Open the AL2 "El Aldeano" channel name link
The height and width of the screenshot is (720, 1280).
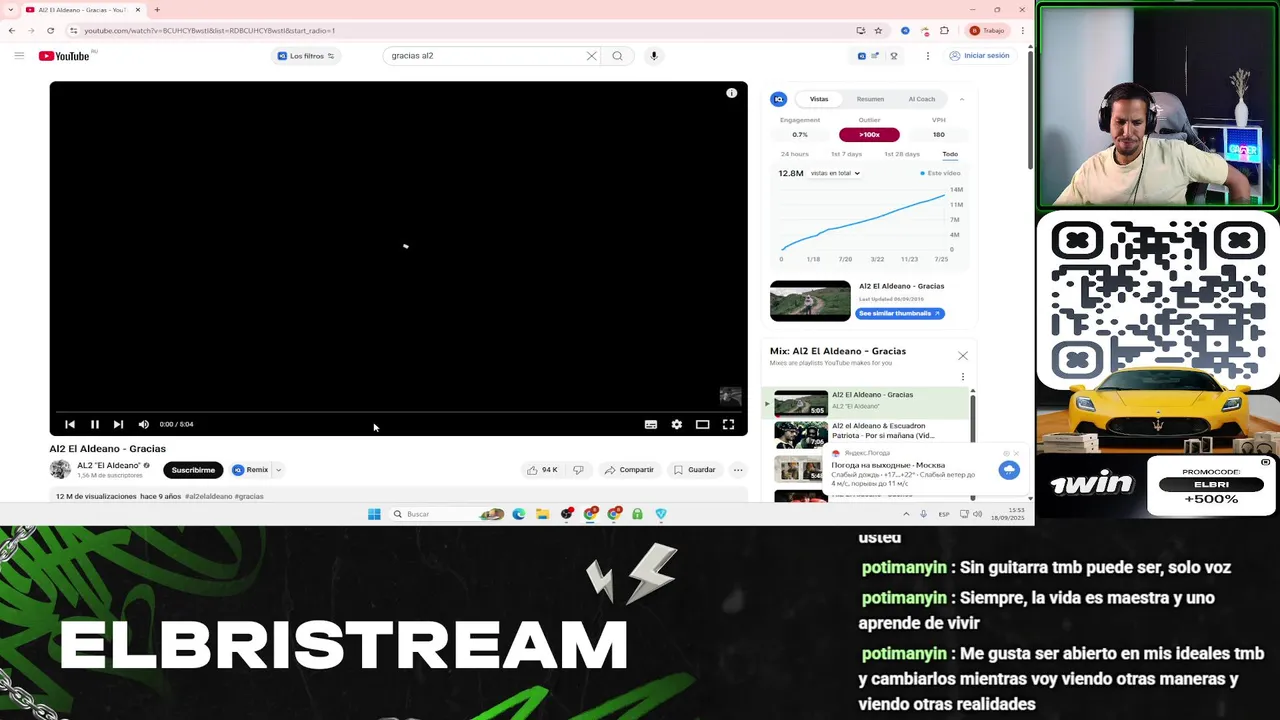pos(109,465)
